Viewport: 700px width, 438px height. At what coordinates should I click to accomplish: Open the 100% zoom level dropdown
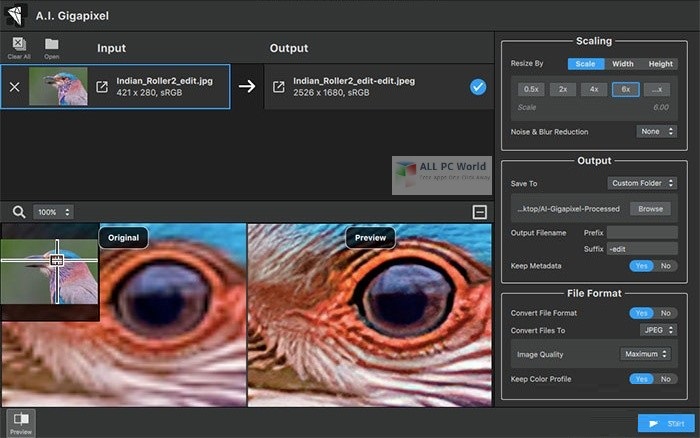tap(53, 212)
